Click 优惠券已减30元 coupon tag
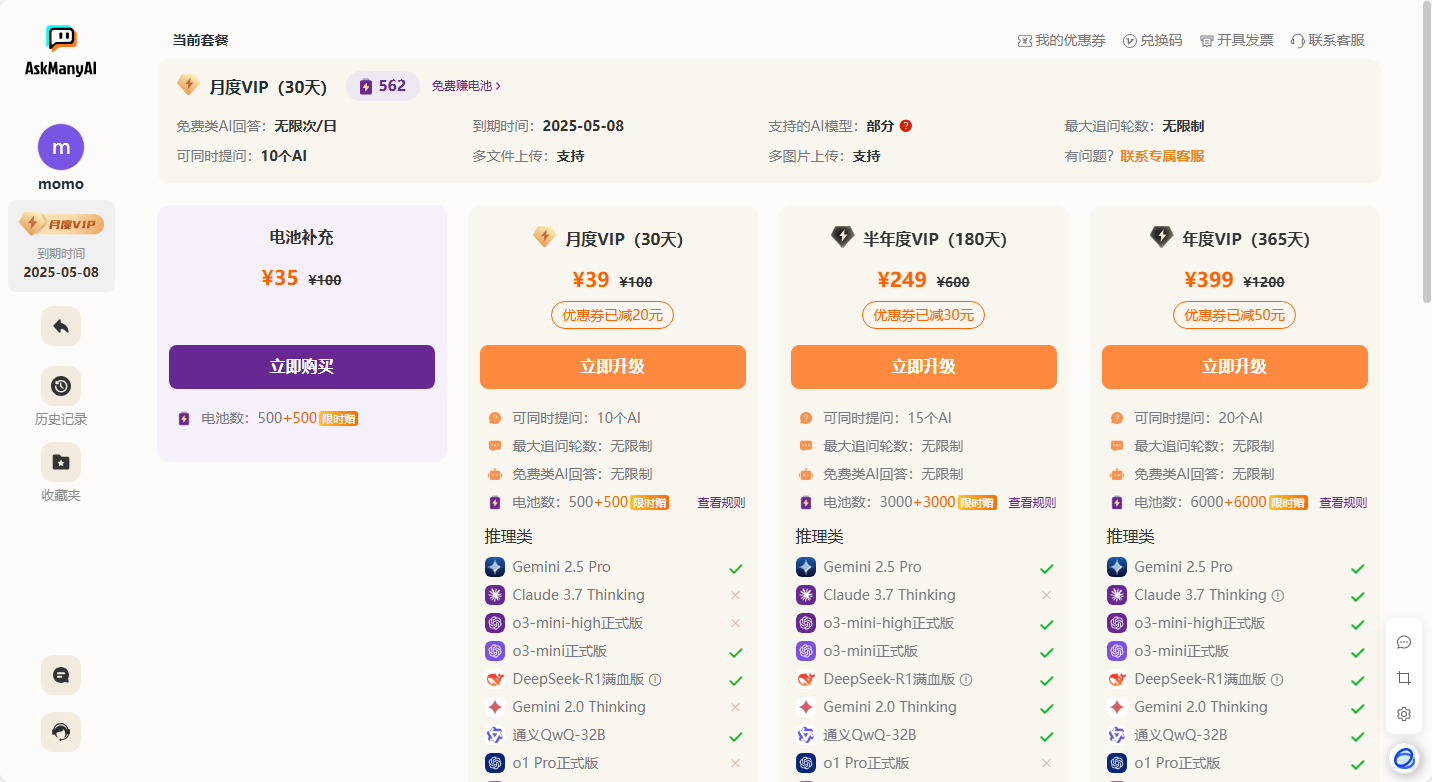 click(x=923, y=315)
